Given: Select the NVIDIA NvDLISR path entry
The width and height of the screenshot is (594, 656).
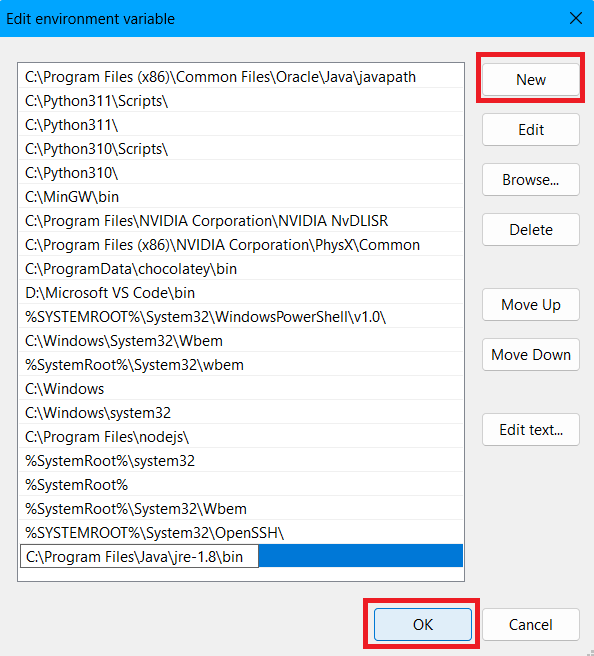Looking at the screenshot, I should [x=241, y=220].
